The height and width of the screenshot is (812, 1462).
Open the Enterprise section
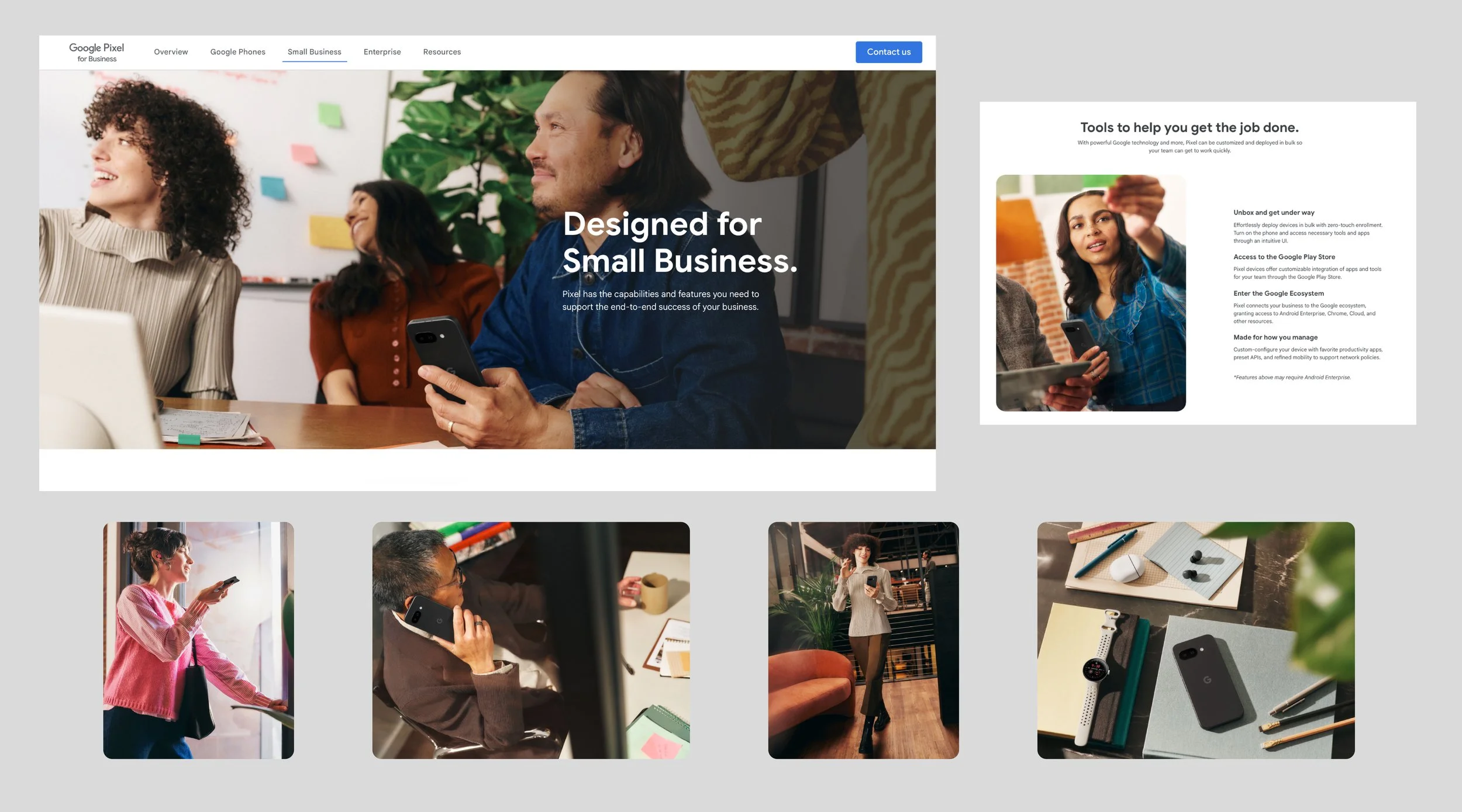coord(382,52)
